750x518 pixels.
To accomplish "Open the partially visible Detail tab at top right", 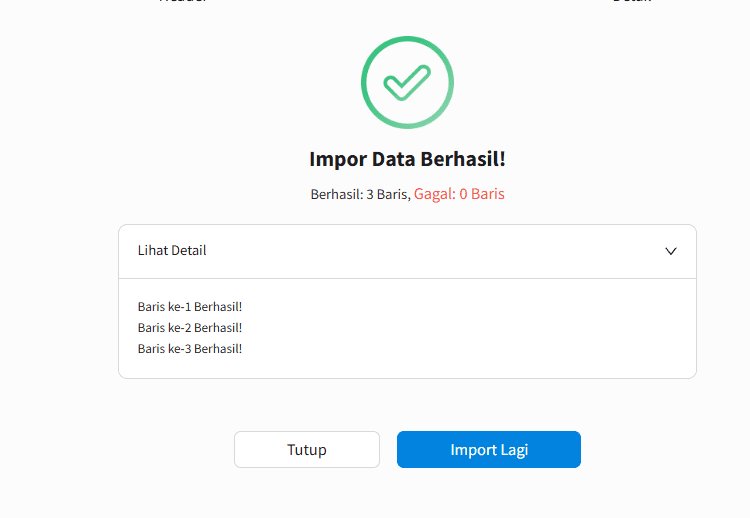I will pos(632,1).
